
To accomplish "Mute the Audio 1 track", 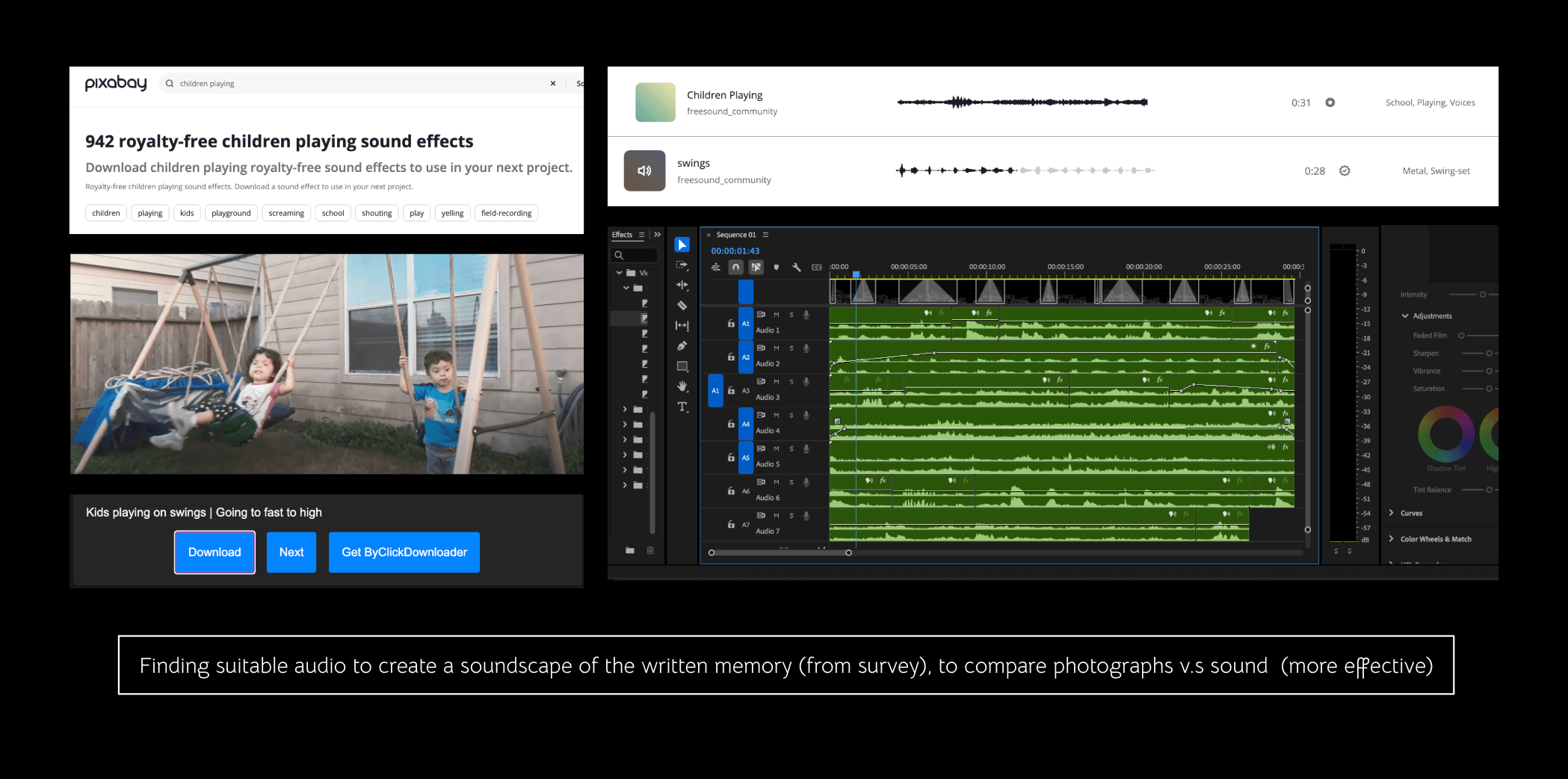I will click(777, 315).
